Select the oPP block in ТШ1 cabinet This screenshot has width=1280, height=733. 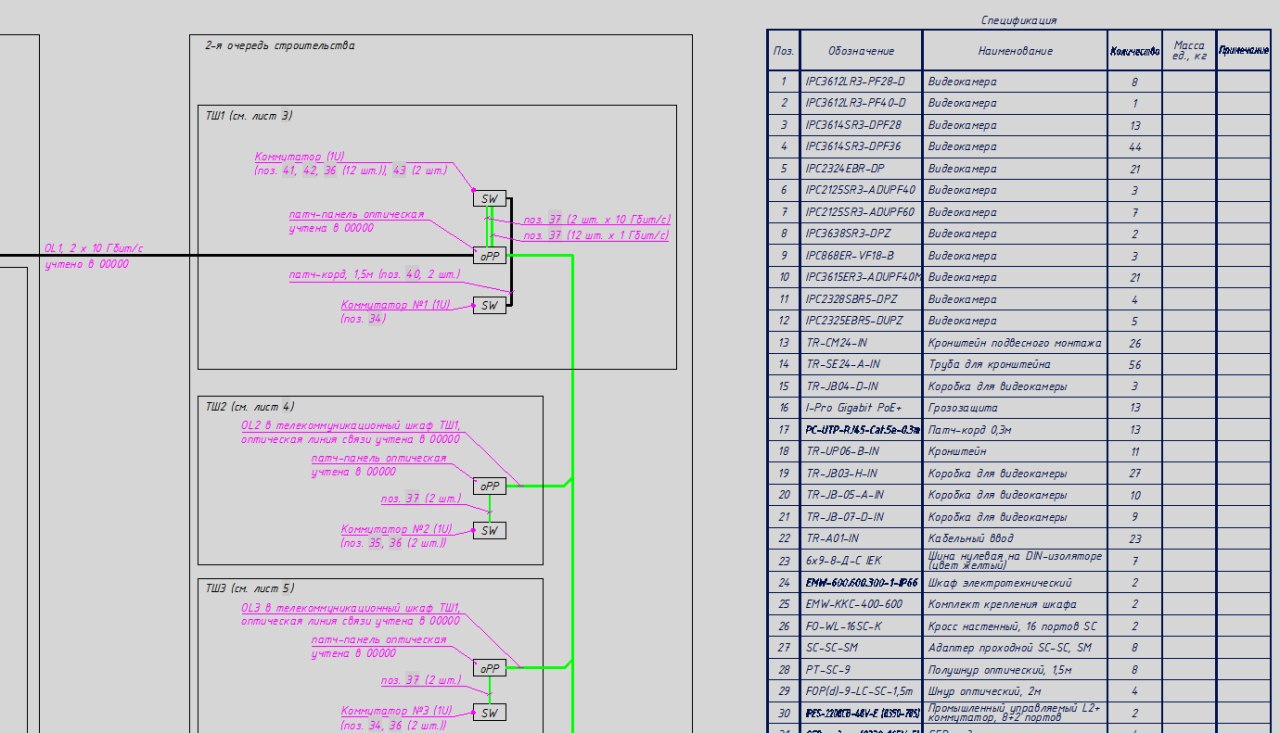(489, 256)
